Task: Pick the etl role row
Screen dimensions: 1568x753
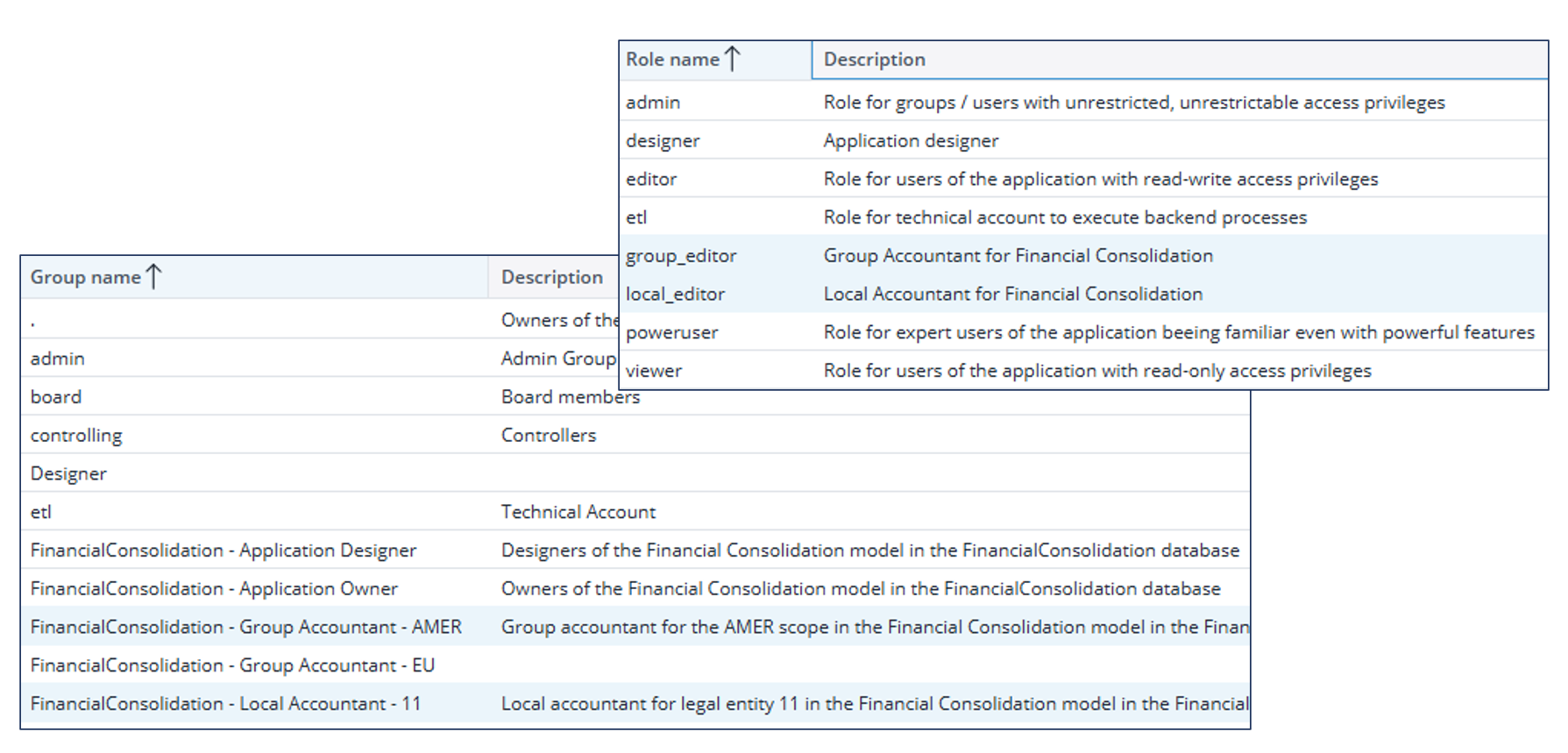Action: pyautogui.click(x=1083, y=217)
